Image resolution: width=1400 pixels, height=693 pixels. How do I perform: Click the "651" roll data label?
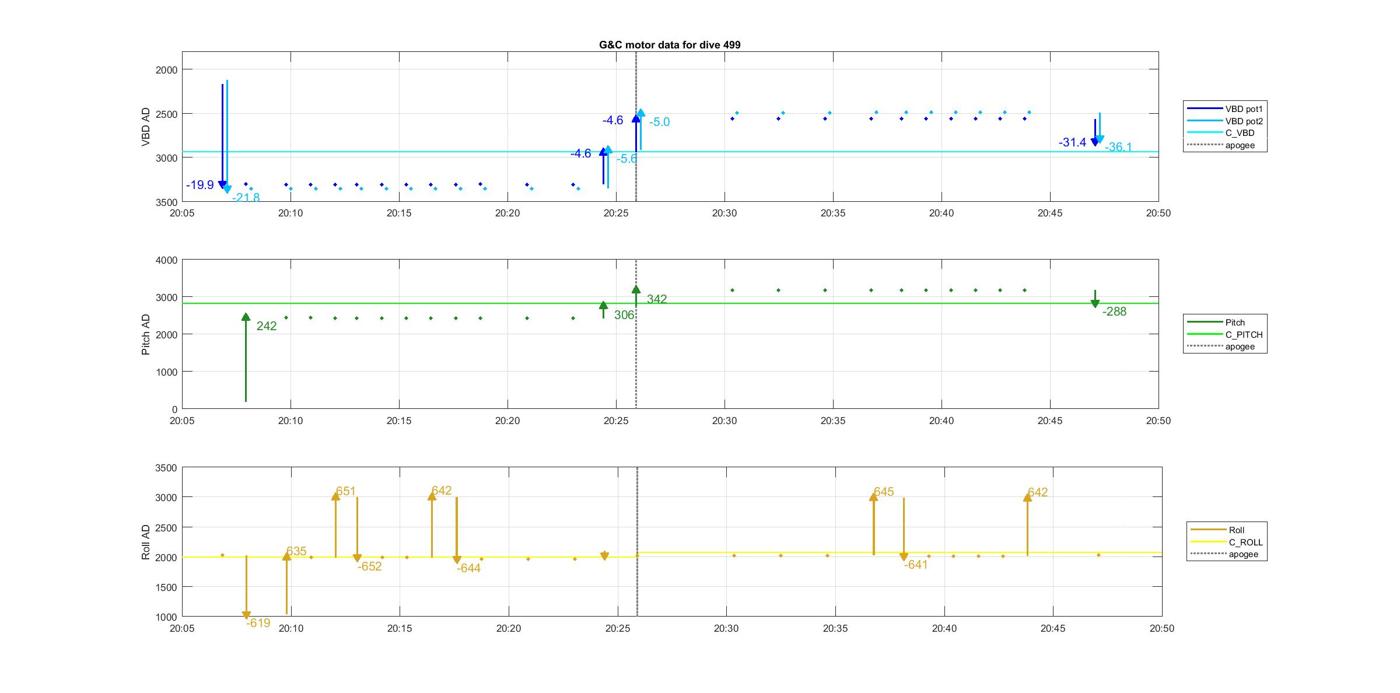point(345,491)
